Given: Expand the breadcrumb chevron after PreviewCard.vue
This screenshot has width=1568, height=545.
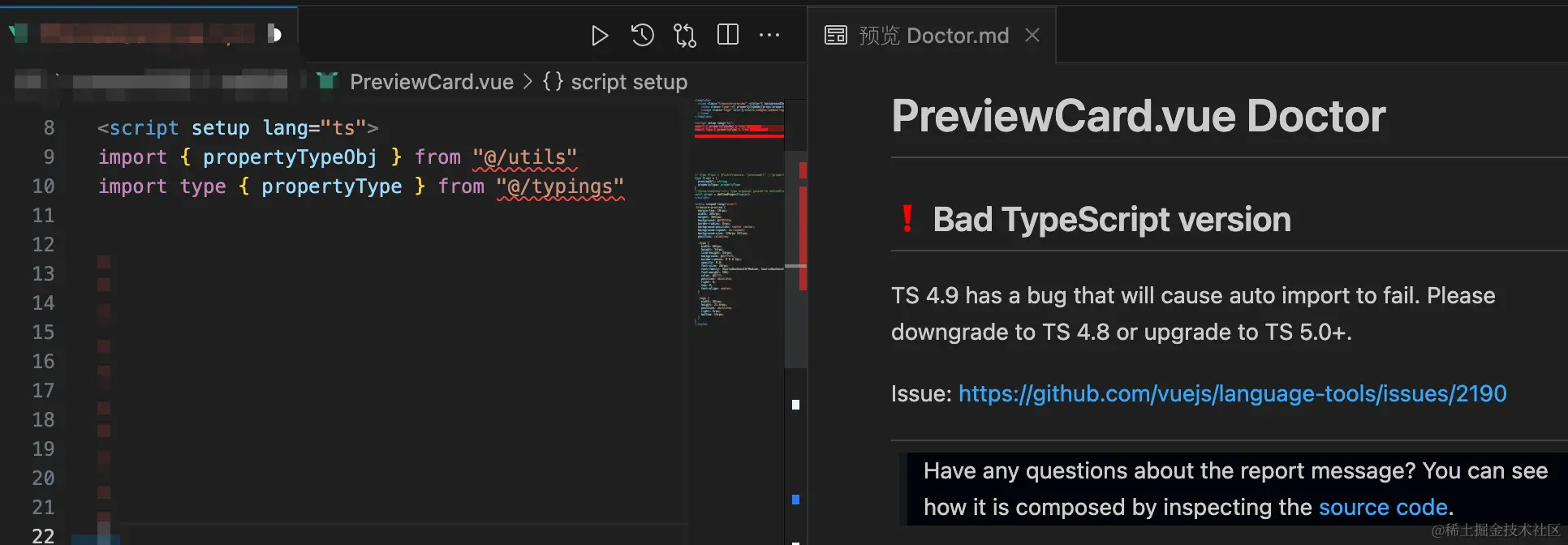Looking at the screenshot, I should pyautogui.click(x=528, y=82).
